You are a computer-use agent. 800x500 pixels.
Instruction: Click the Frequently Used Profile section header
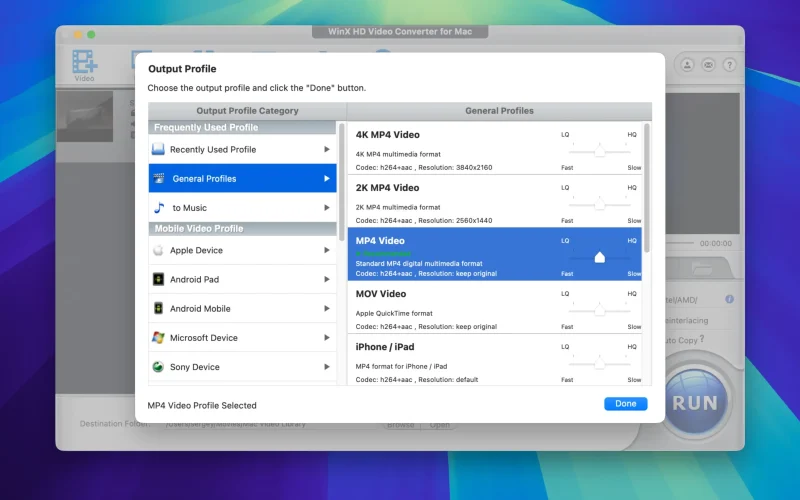pyautogui.click(x=242, y=127)
